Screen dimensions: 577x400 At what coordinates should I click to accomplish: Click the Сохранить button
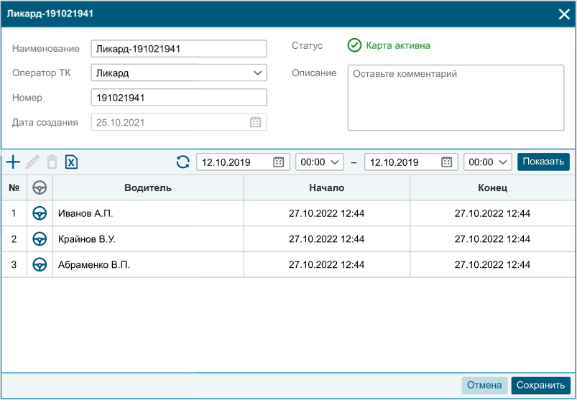[x=541, y=385]
